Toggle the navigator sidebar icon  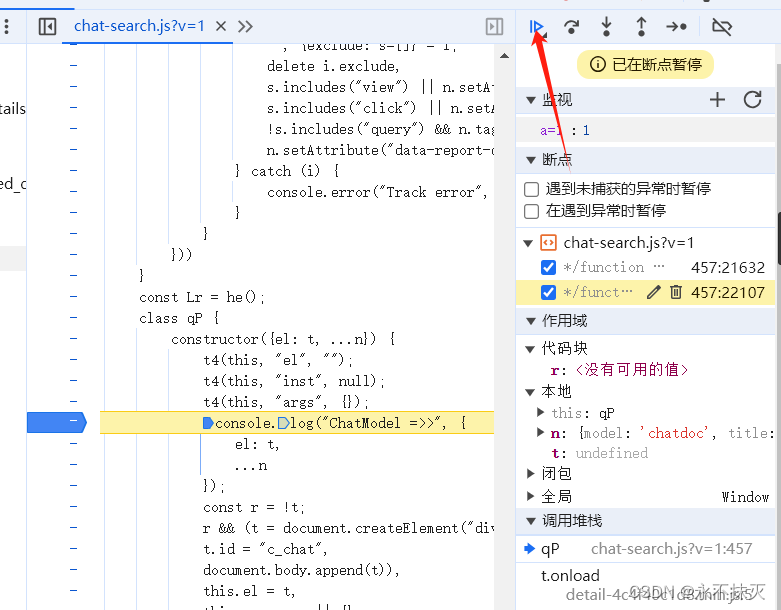point(47,26)
